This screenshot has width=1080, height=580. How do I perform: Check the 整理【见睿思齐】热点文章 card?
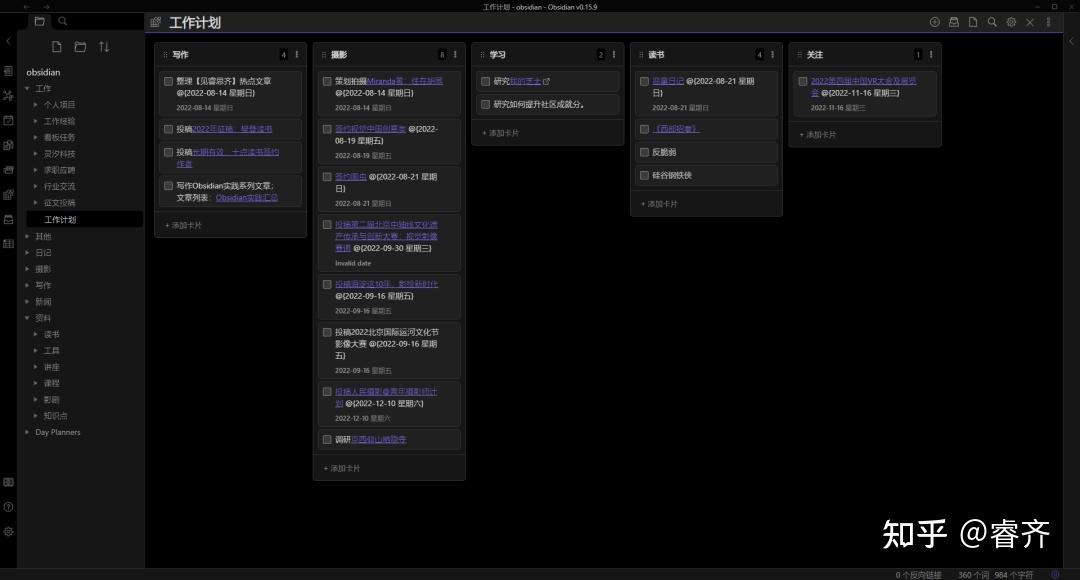pos(168,81)
